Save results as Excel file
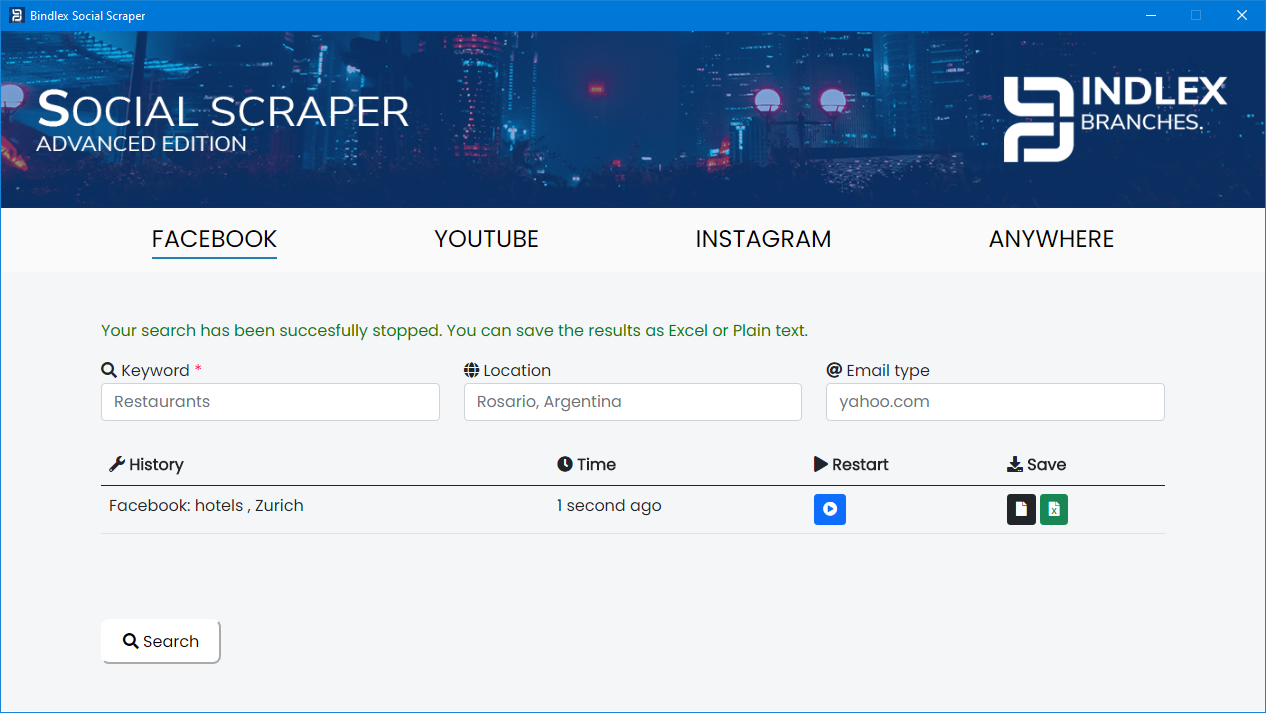This screenshot has width=1266, height=713. tap(1054, 509)
